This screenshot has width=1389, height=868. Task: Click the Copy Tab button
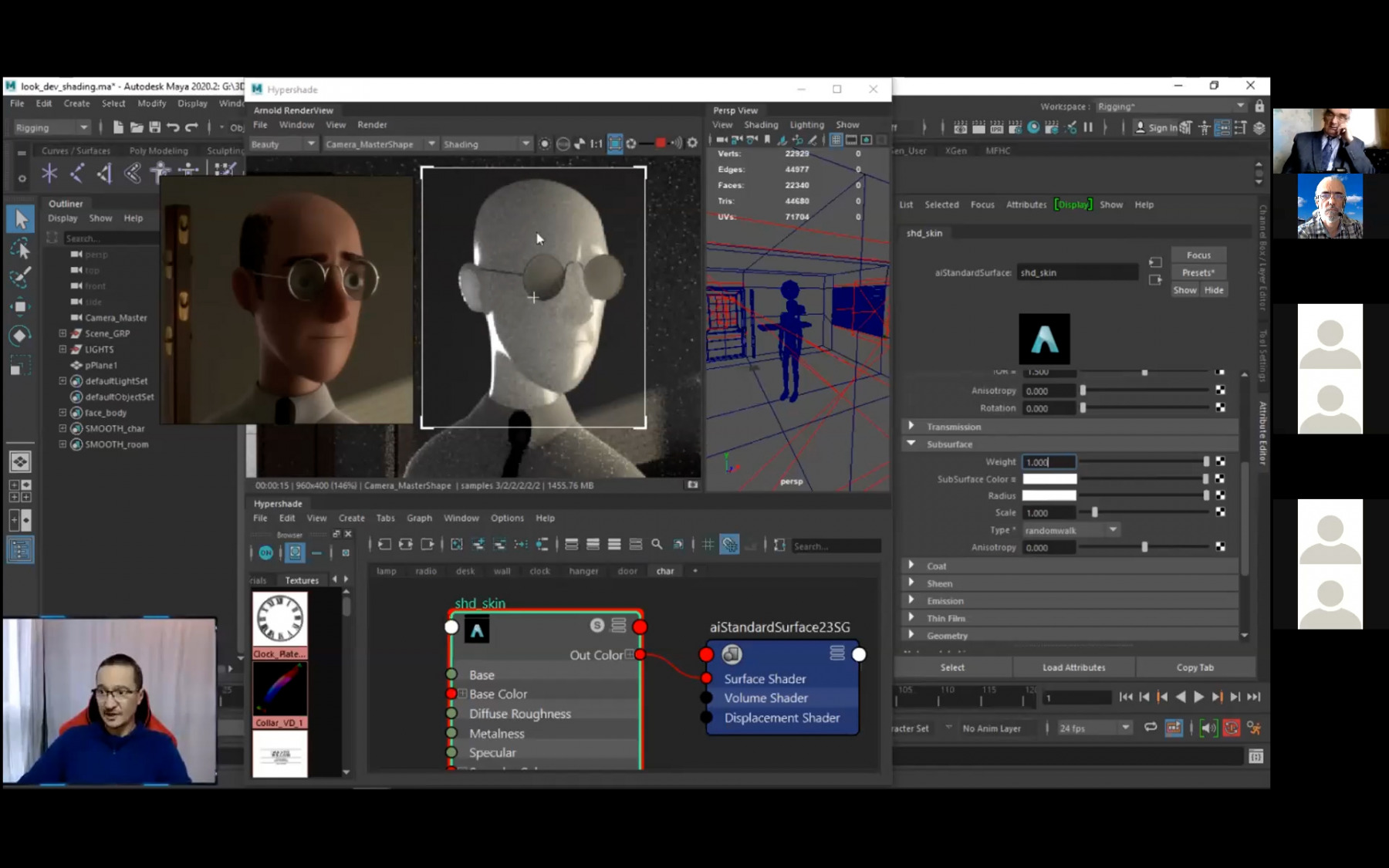tap(1195, 667)
